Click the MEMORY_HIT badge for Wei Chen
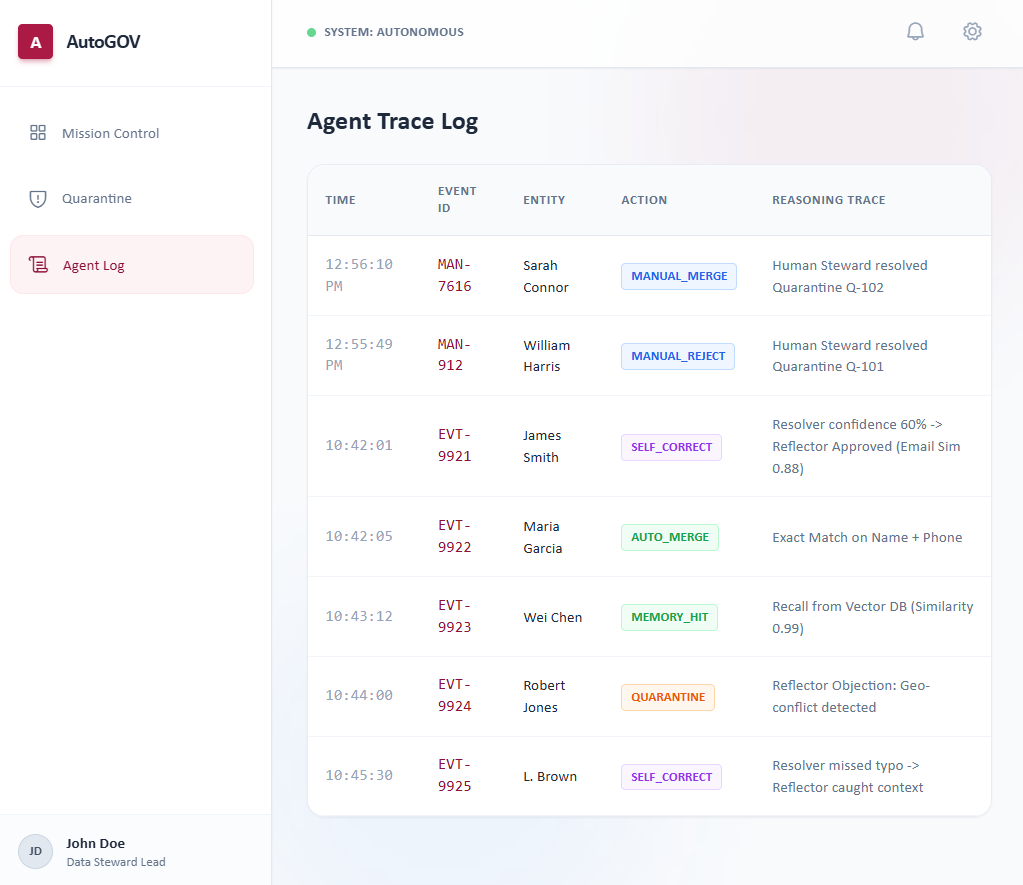1023x885 pixels. click(x=669, y=617)
